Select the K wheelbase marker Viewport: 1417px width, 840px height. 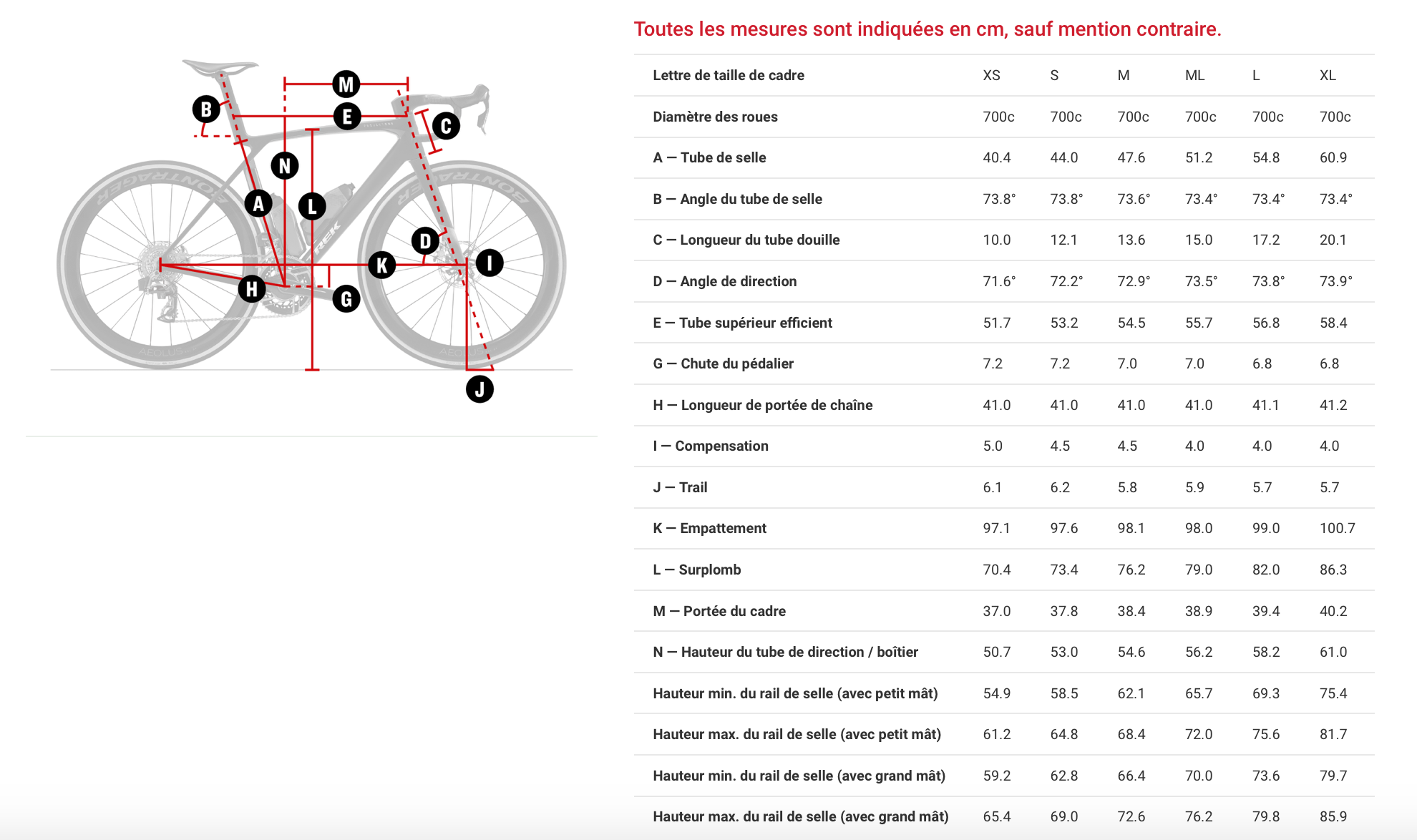pos(381,265)
